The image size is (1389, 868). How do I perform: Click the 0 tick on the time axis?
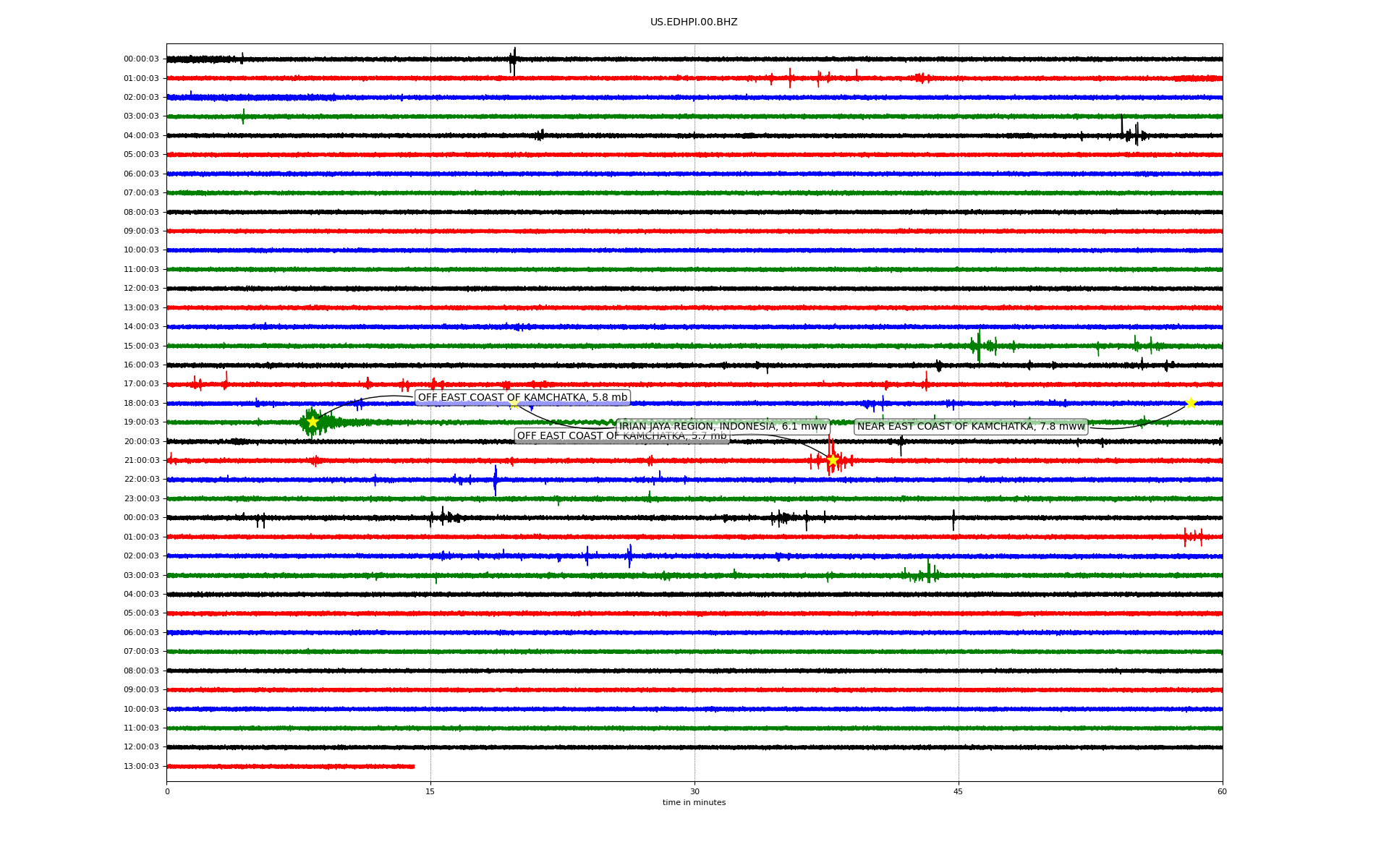167,791
